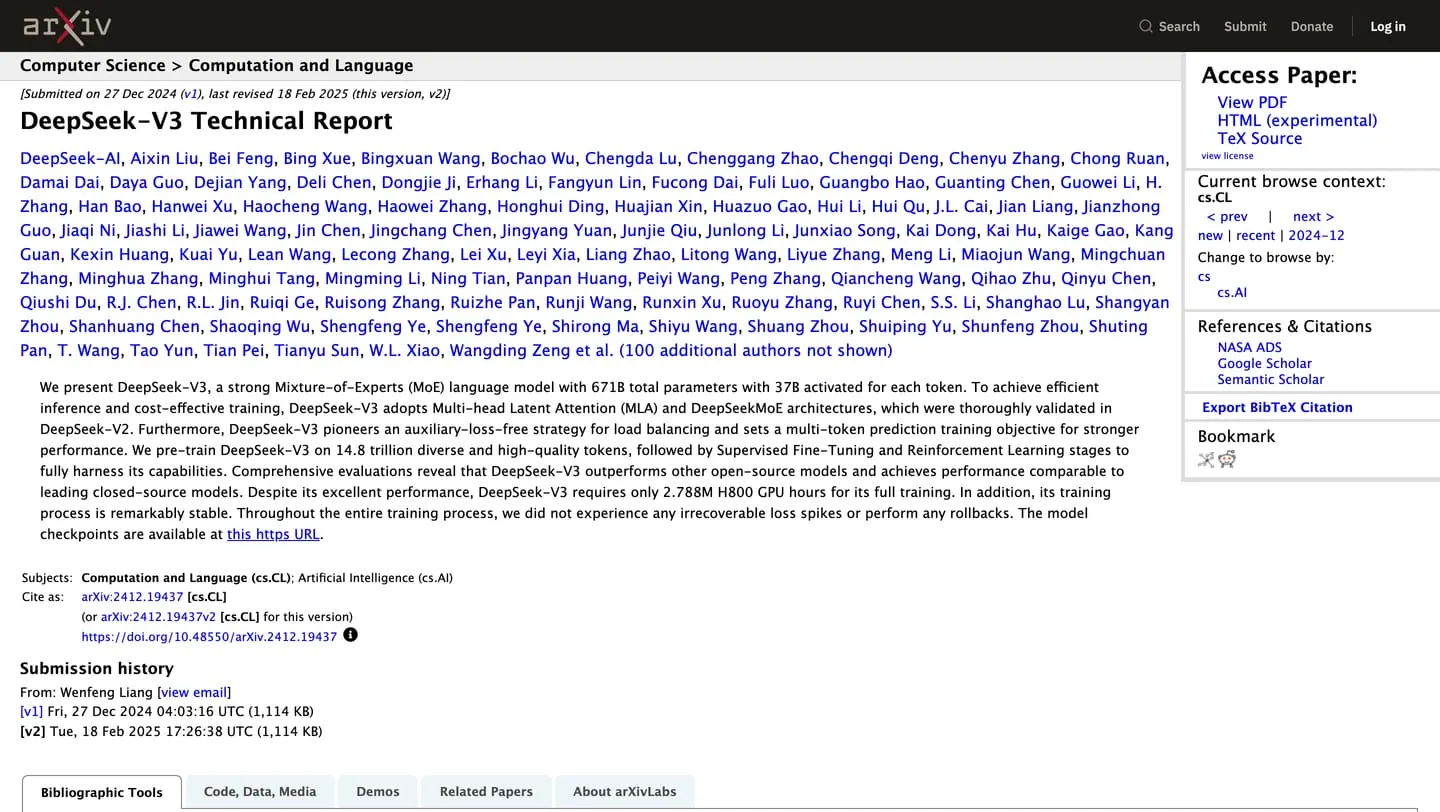Browse new cs.CL submissions

1210,235
